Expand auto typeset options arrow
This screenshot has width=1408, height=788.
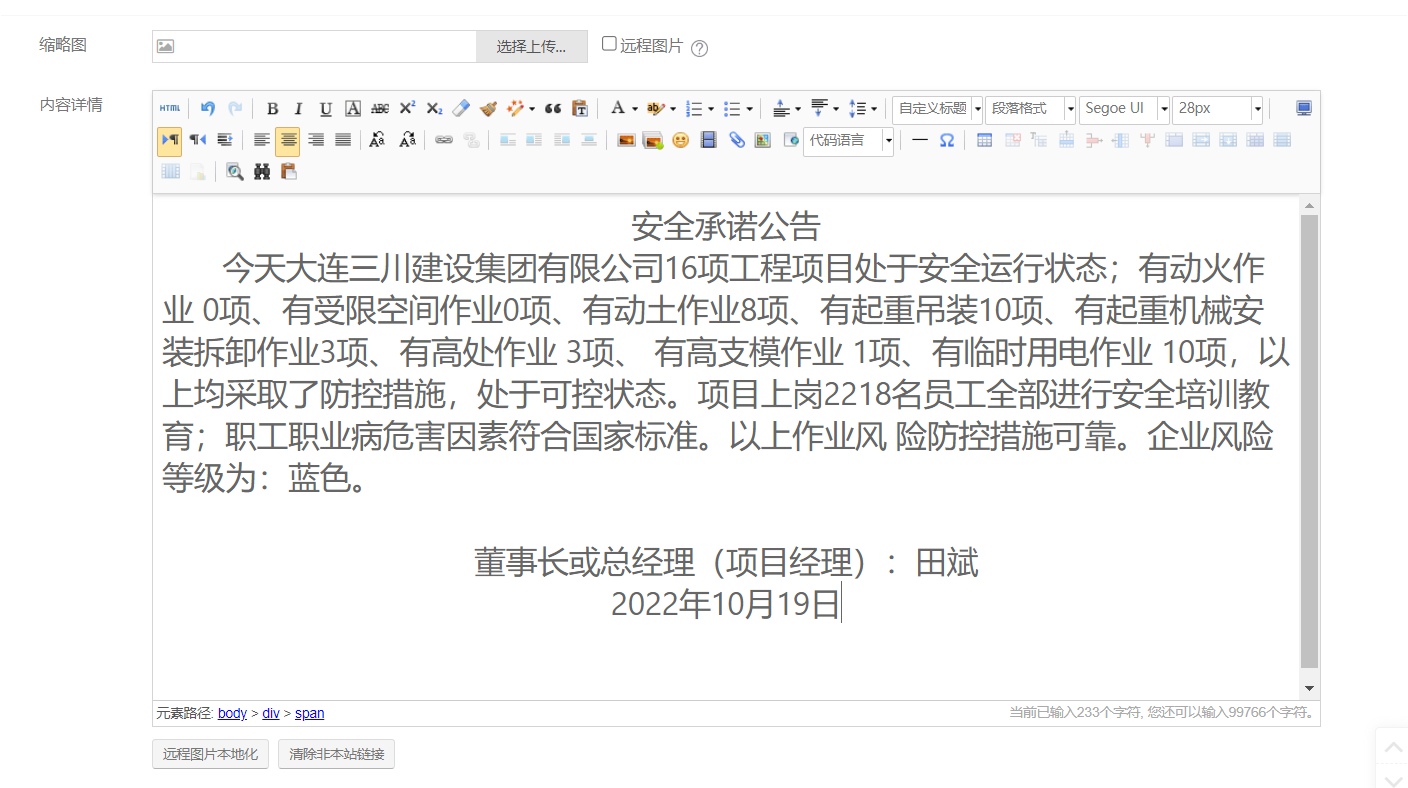pos(532,109)
